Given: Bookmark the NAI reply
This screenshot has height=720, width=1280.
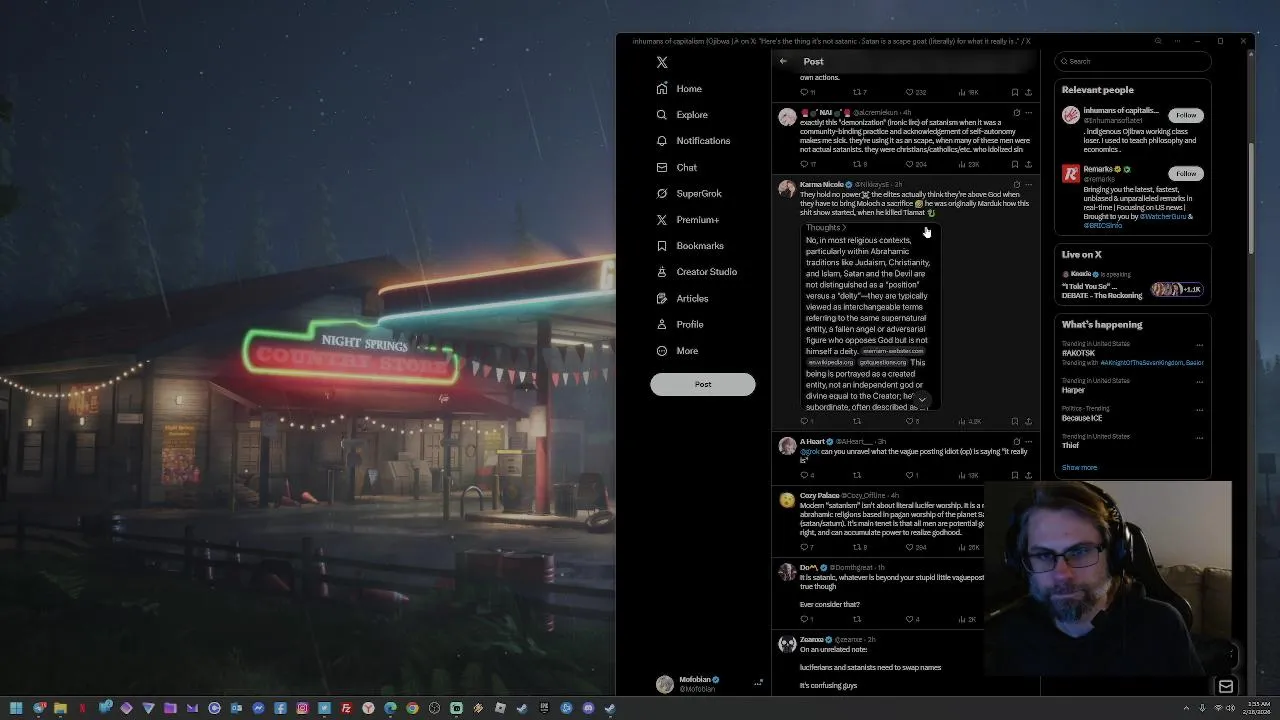Looking at the screenshot, I should [x=1015, y=164].
